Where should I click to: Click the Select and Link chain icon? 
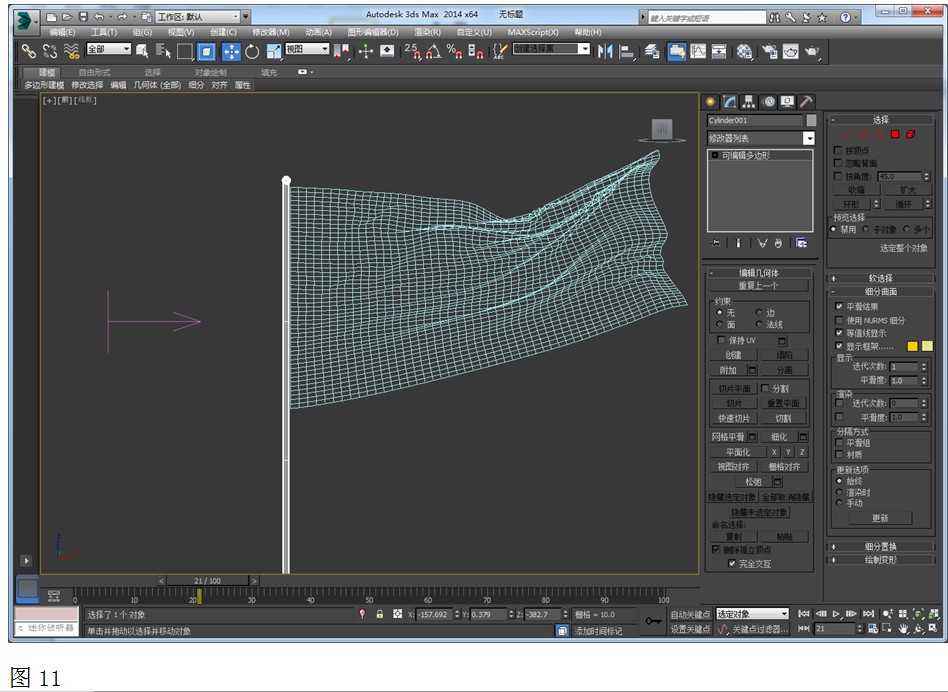[28, 51]
